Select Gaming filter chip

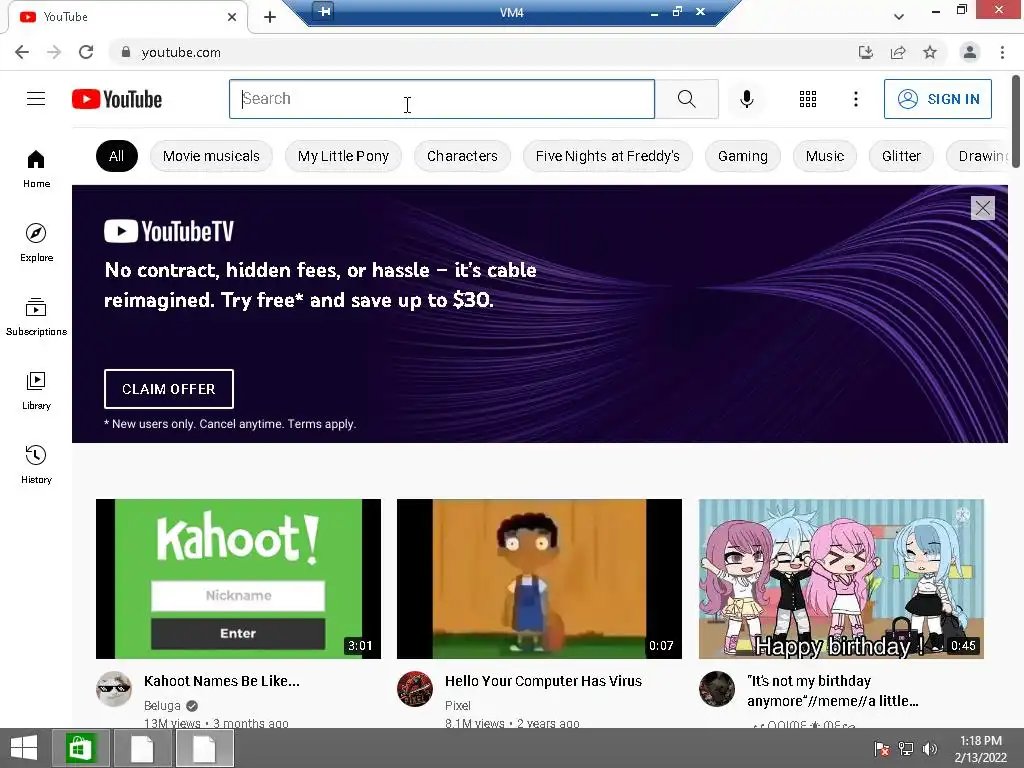[x=743, y=156]
